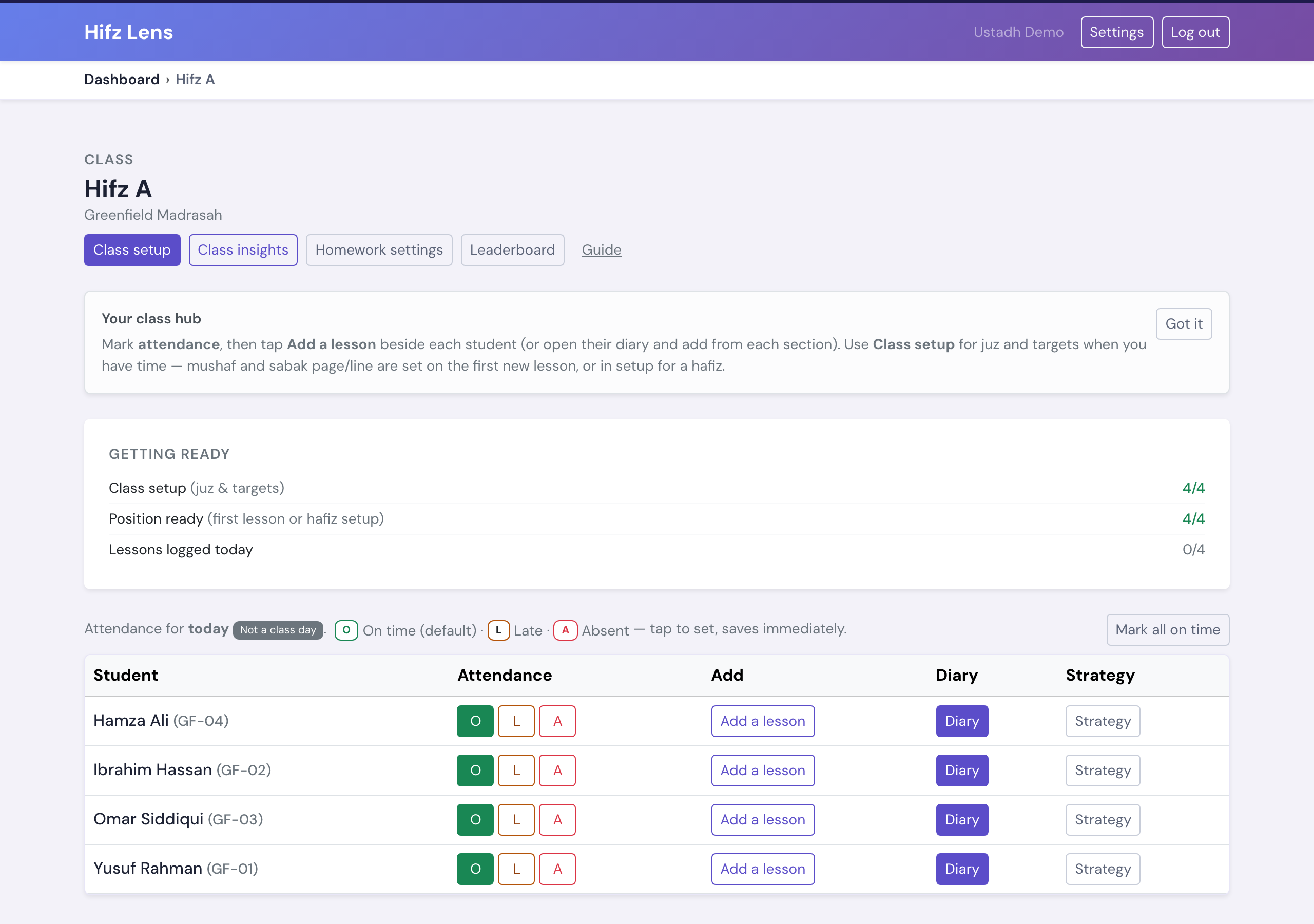This screenshot has width=1314, height=924.
Task: Click the Lessons logged today 0/4 value
Action: point(1193,550)
